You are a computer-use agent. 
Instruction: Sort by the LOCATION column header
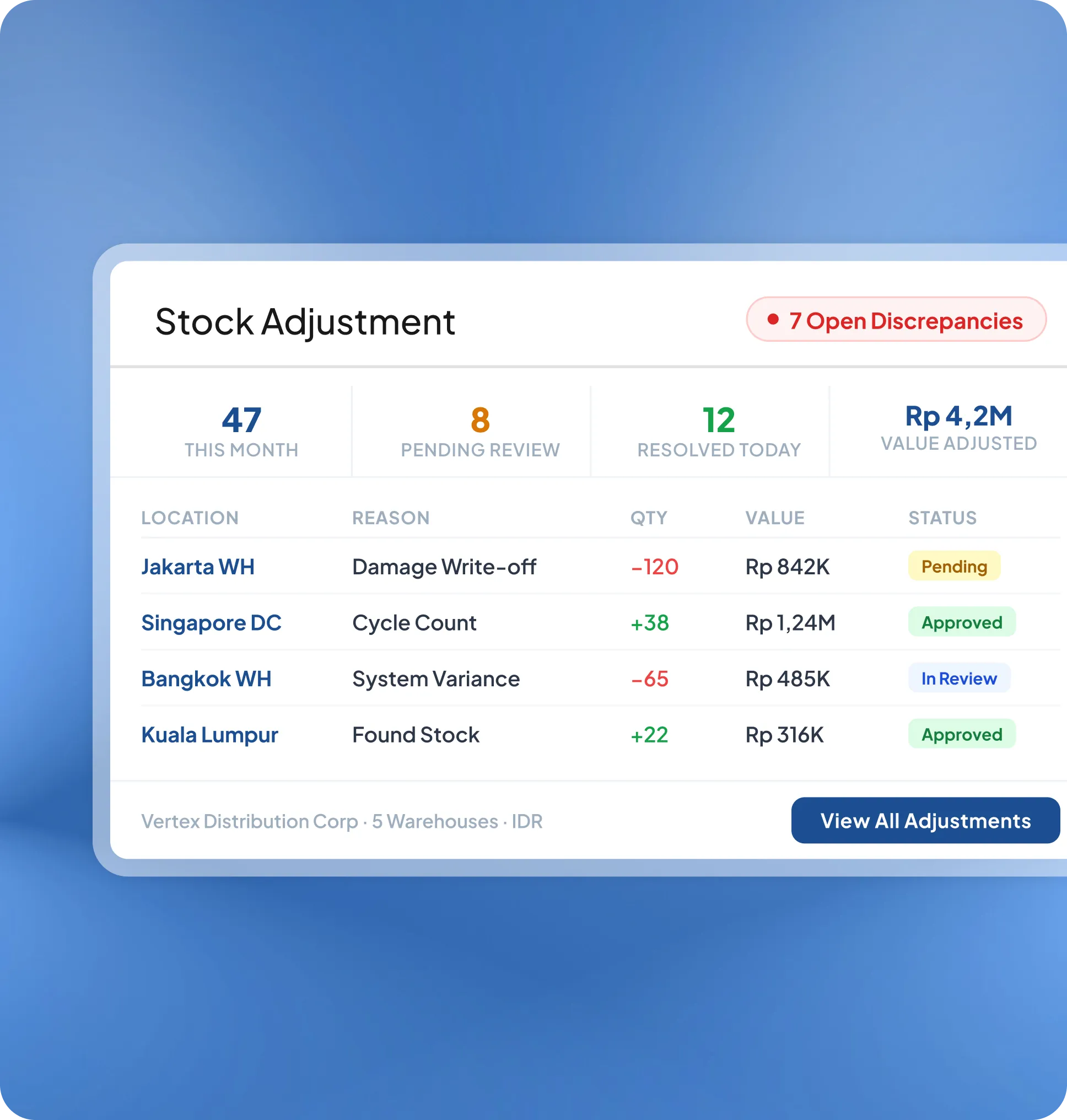point(190,518)
